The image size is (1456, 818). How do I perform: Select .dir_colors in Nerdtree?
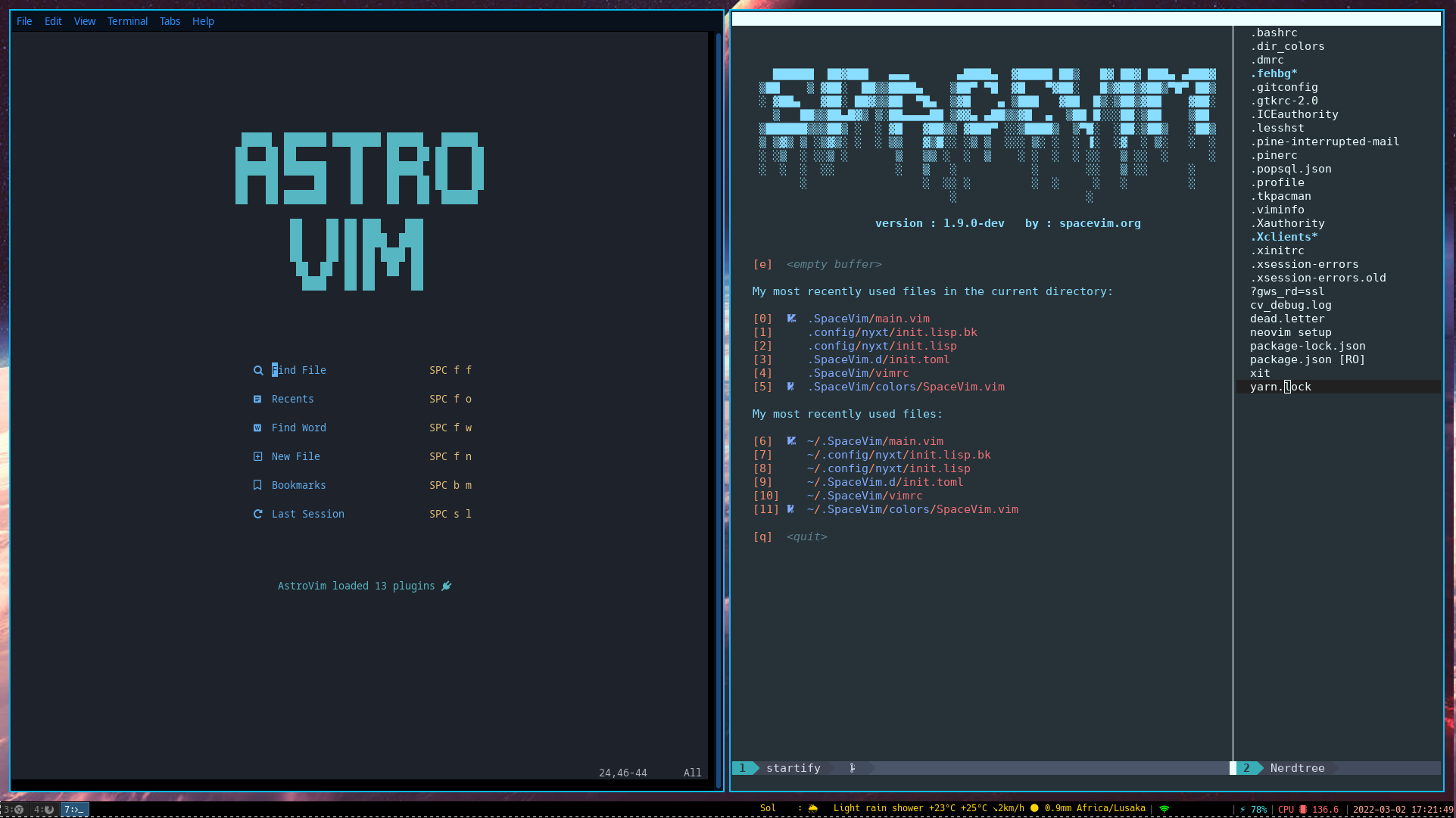pyautogui.click(x=1287, y=46)
